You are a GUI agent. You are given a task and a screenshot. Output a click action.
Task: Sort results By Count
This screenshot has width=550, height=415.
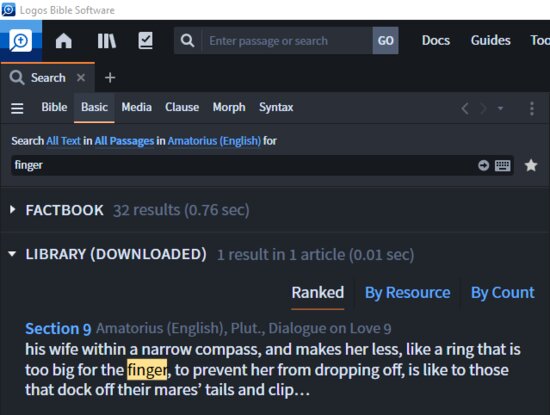point(503,293)
